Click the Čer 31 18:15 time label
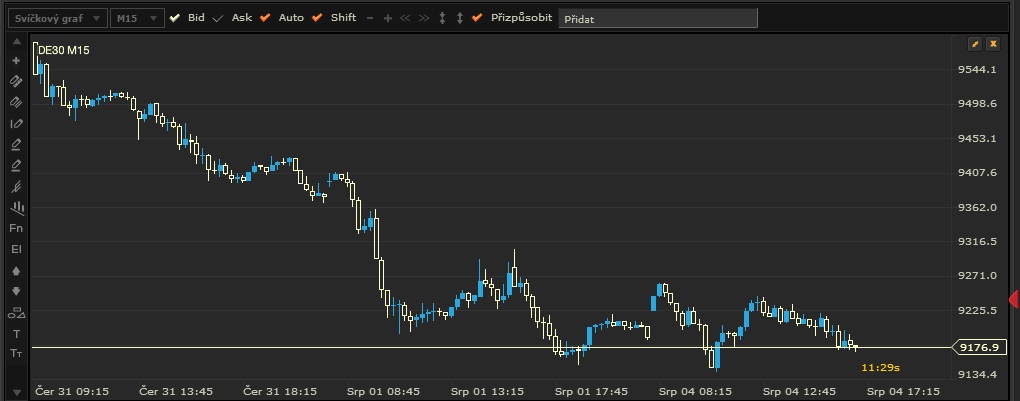This screenshot has width=1020, height=401. pyautogui.click(x=280, y=391)
